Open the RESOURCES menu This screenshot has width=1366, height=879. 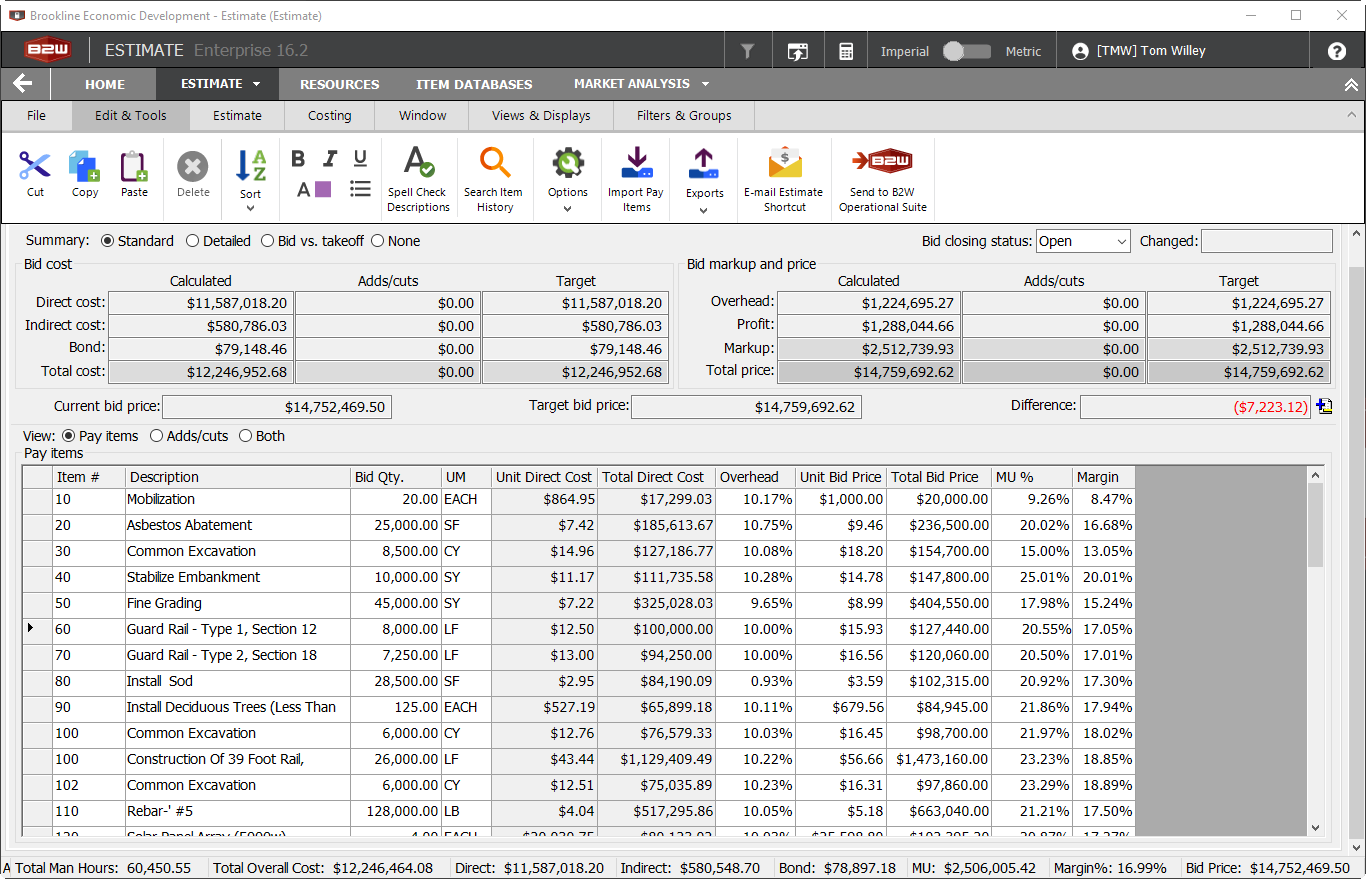pos(340,84)
